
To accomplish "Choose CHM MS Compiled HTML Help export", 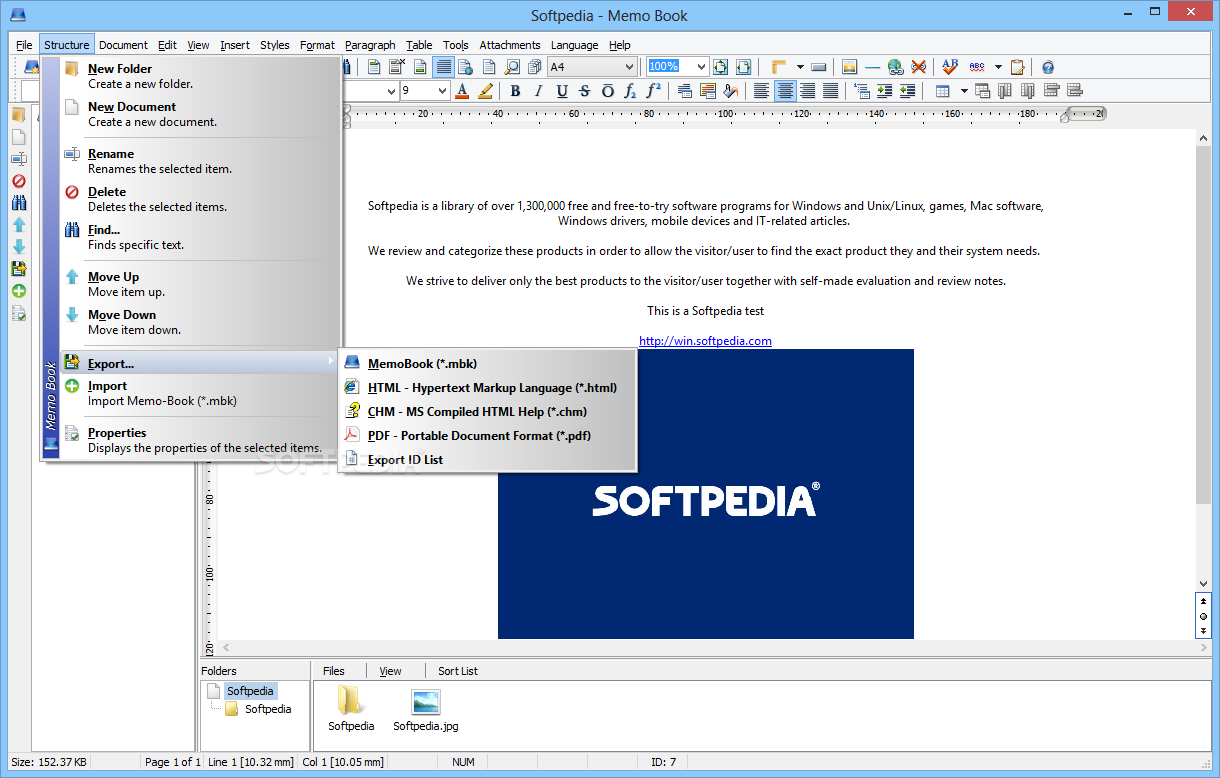I will tap(488, 411).
